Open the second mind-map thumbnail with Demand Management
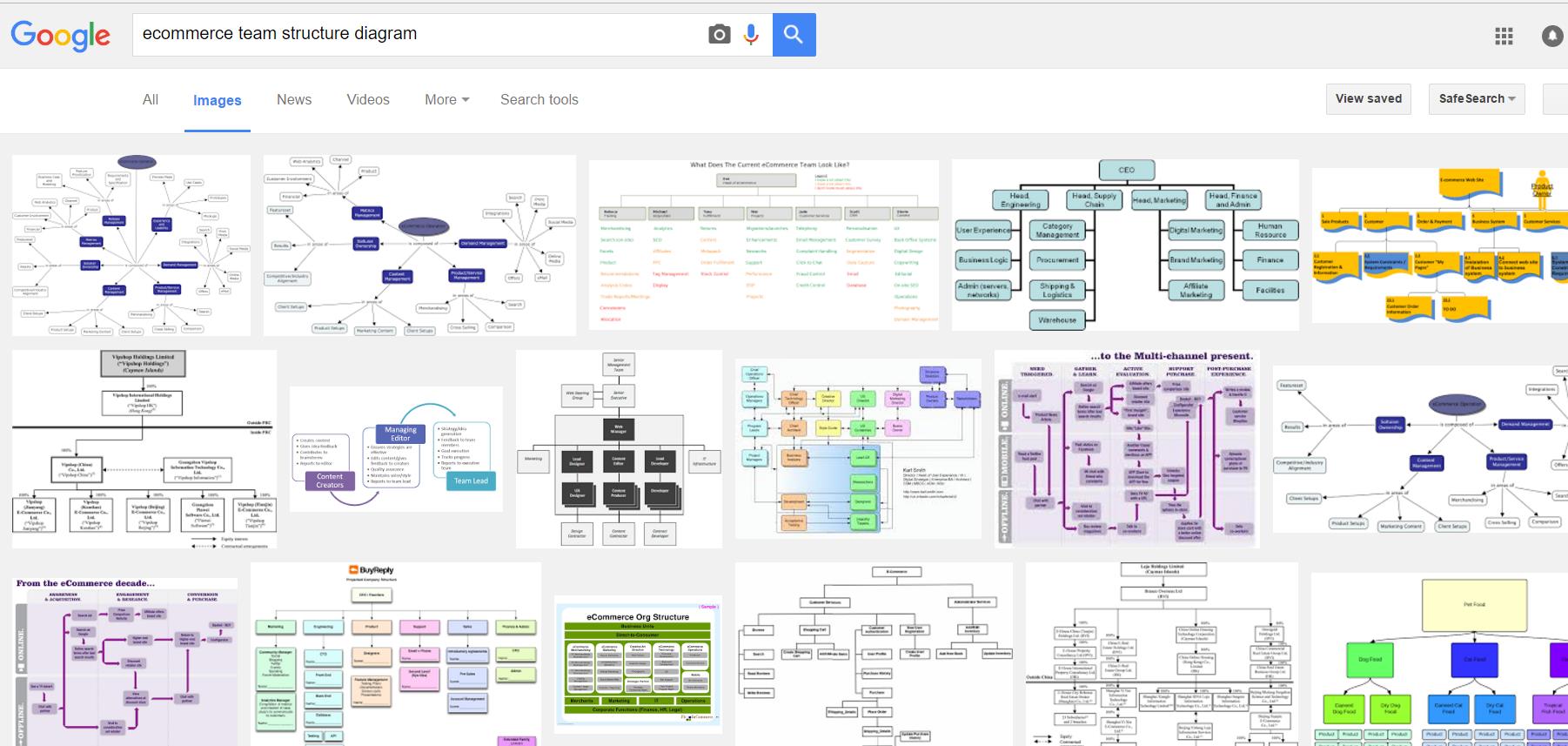 point(419,245)
